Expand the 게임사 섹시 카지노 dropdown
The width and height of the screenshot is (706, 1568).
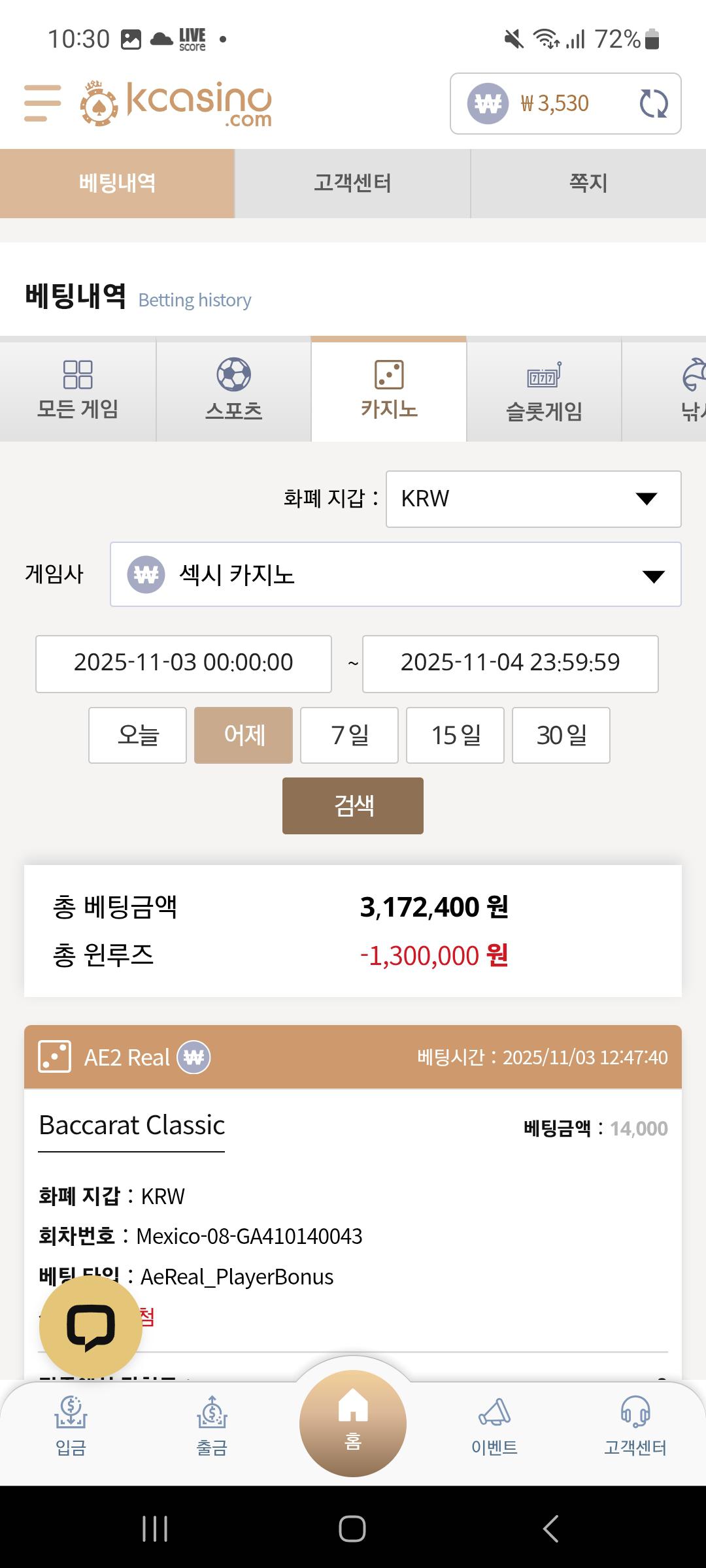pyautogui.click(x=395, y=575)
